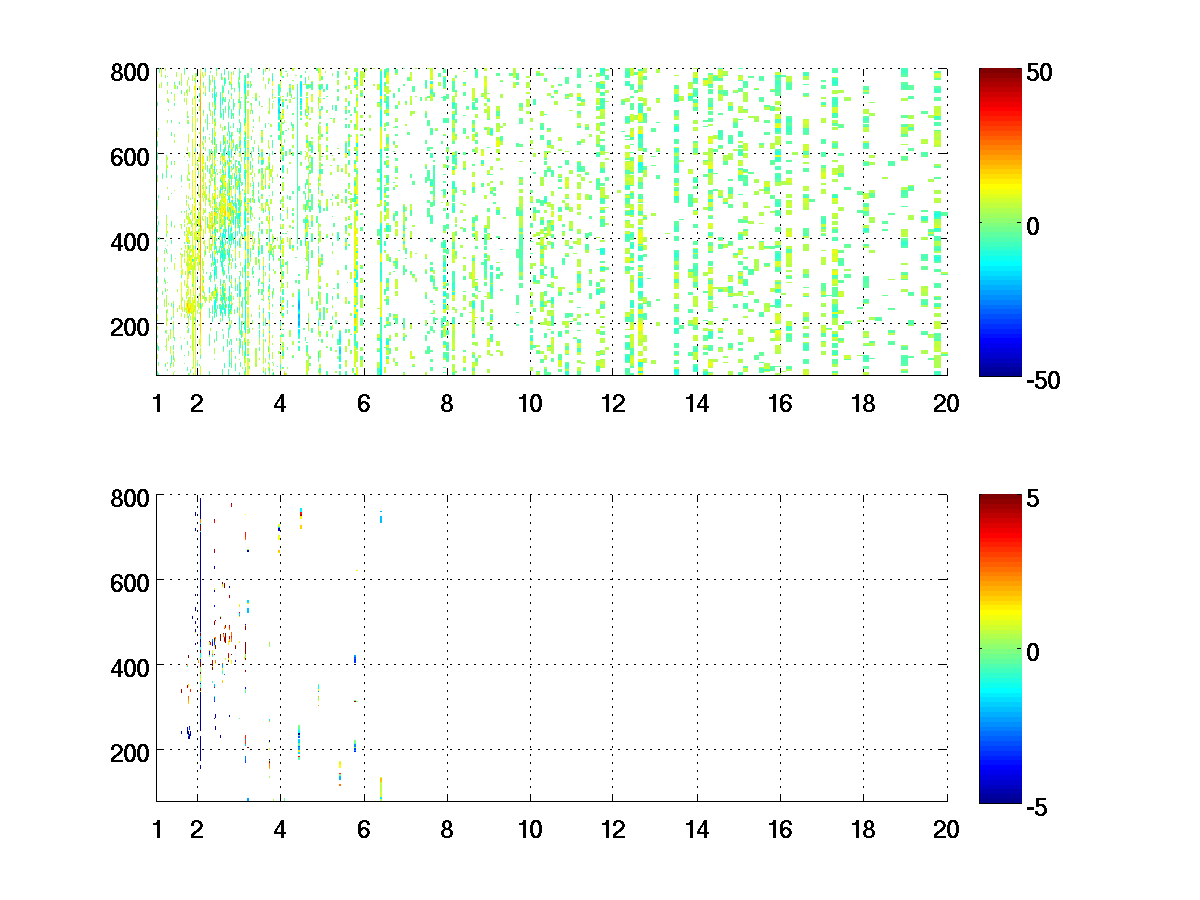The height and width of the screenshot is (900, 1200).
Task: Pick x-axis tick '18' under lower plot
Action: tap(862, 829)
